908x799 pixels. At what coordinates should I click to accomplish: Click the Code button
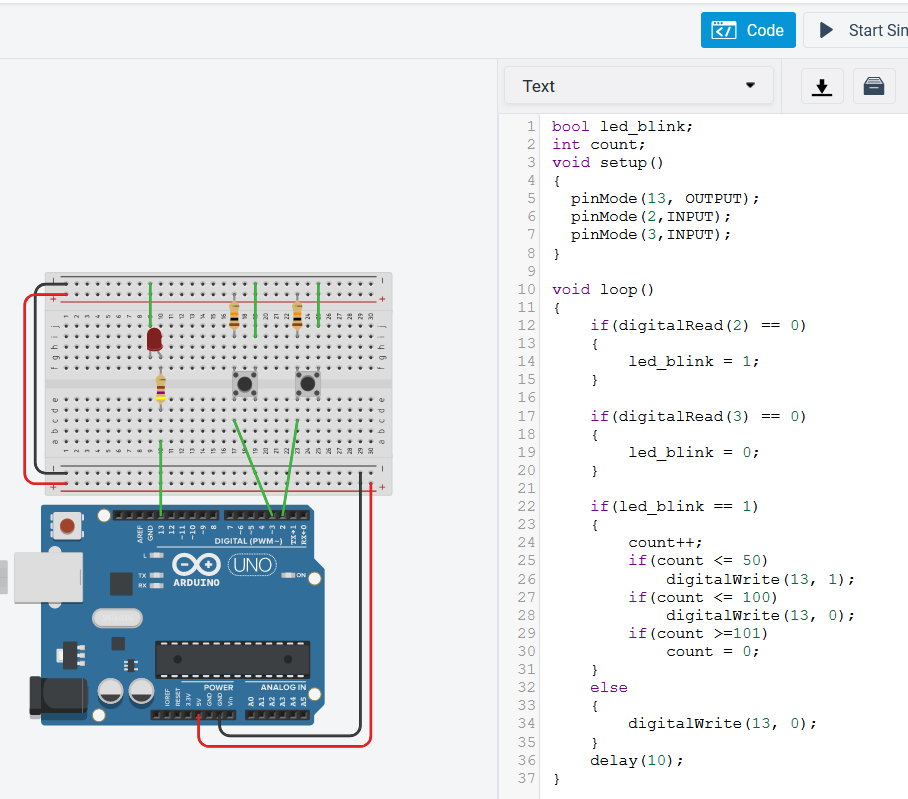point(748,30)
